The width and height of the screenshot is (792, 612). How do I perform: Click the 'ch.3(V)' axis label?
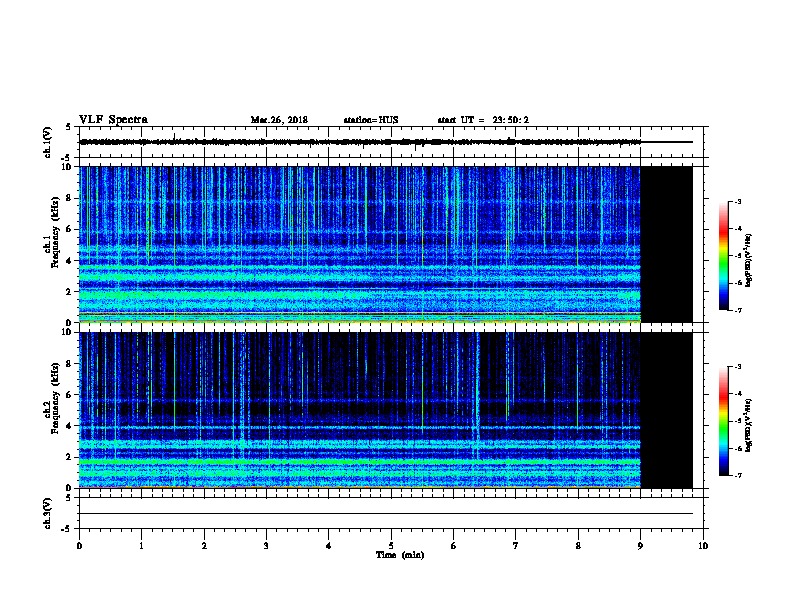(x=47, y=513)
